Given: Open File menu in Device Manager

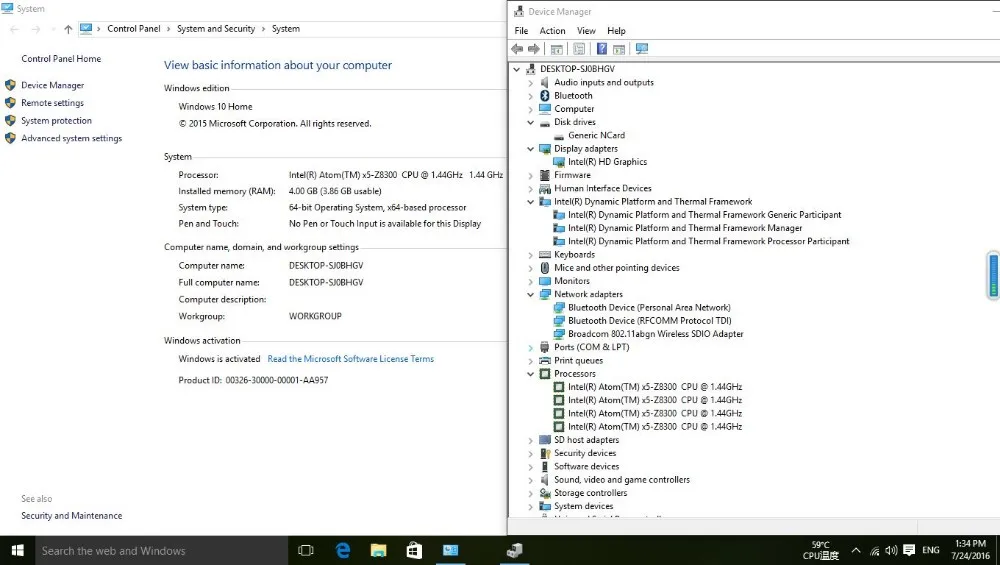Looking at the screenshot, I should click(x=521, y=31).
